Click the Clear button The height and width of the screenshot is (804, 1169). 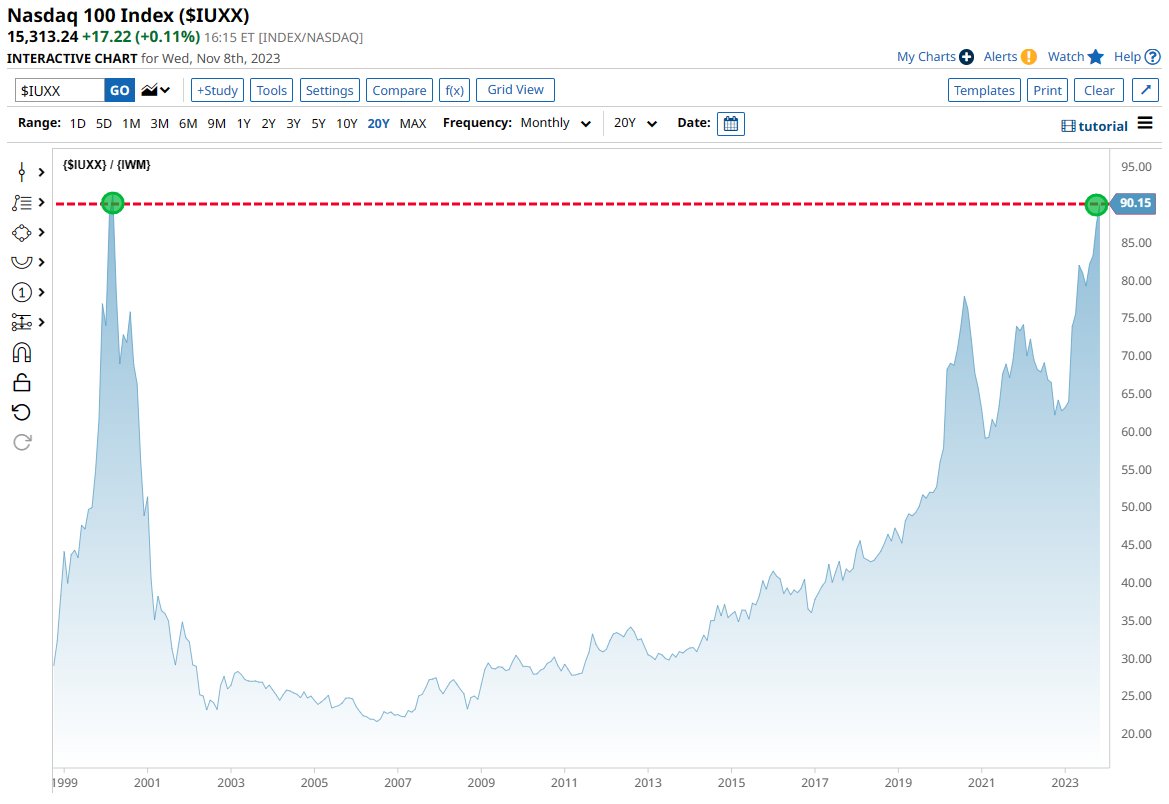click(1099, 90)
